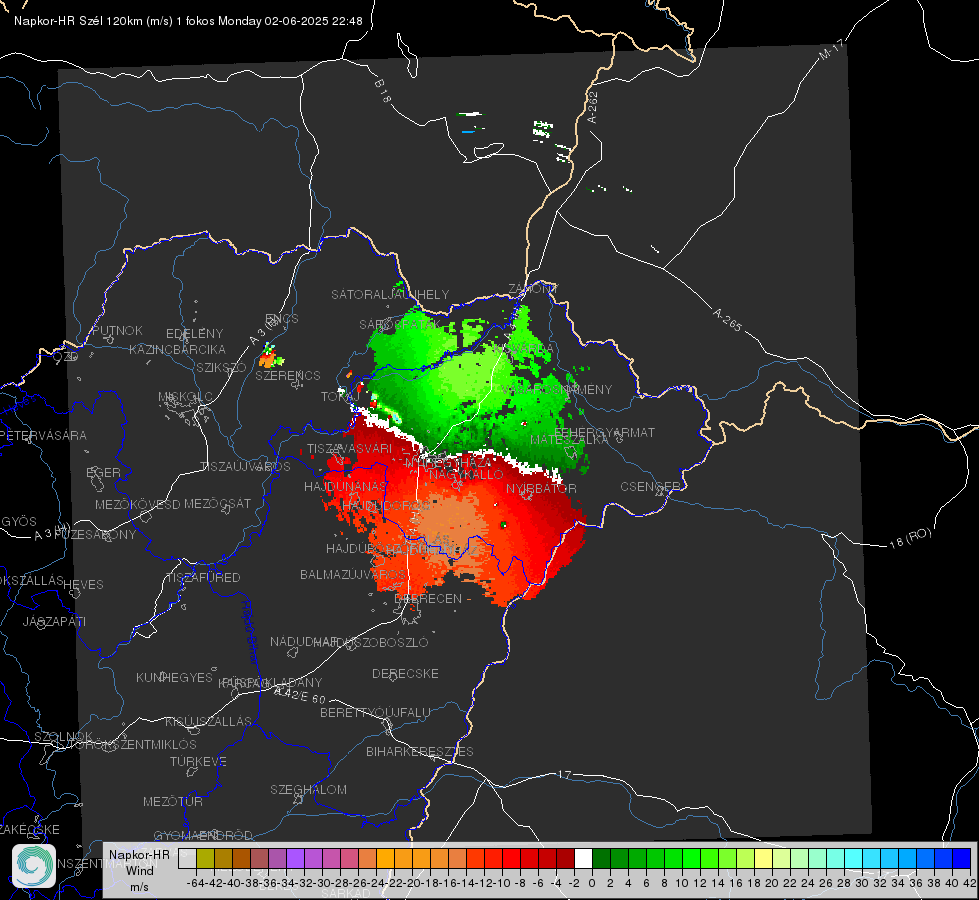Click the TISZAFÜRED city label
The width and height of the screenshot is (979, 900).
click(203, 578)
